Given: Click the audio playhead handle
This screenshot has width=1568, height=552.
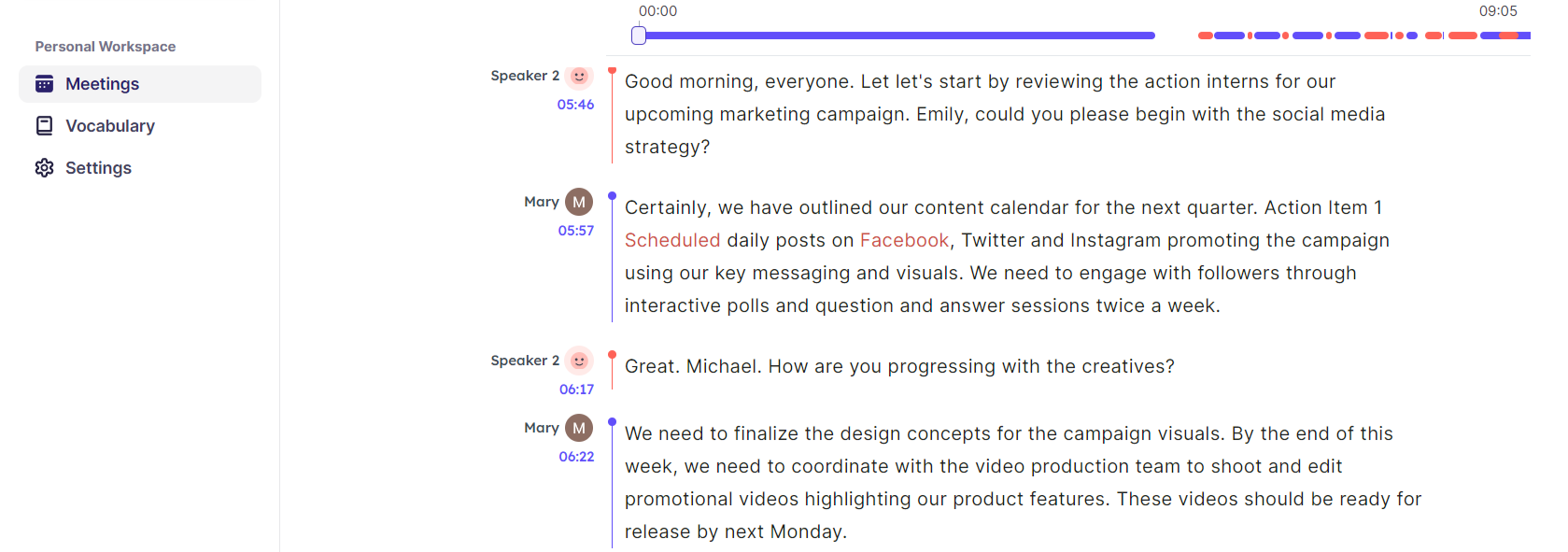Looking at the screenshot, I should 639,35.
